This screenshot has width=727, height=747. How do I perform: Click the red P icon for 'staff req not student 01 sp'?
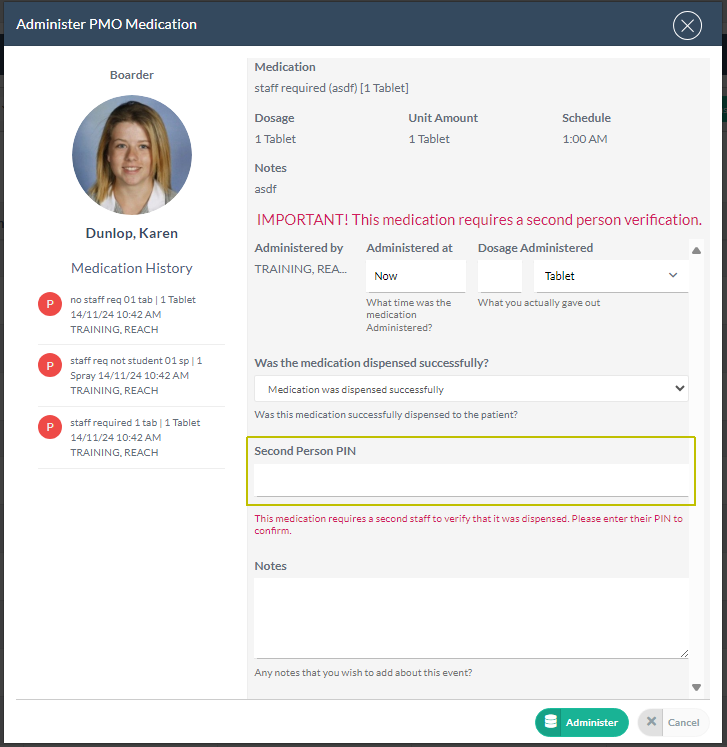coord(50,365)
